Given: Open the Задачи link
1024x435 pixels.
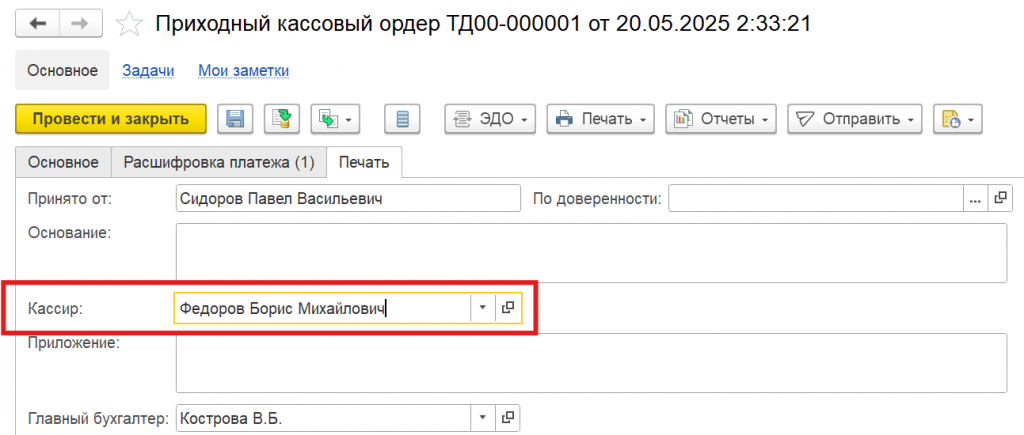Looking at the screenshot, I should [x=148, y=70].
